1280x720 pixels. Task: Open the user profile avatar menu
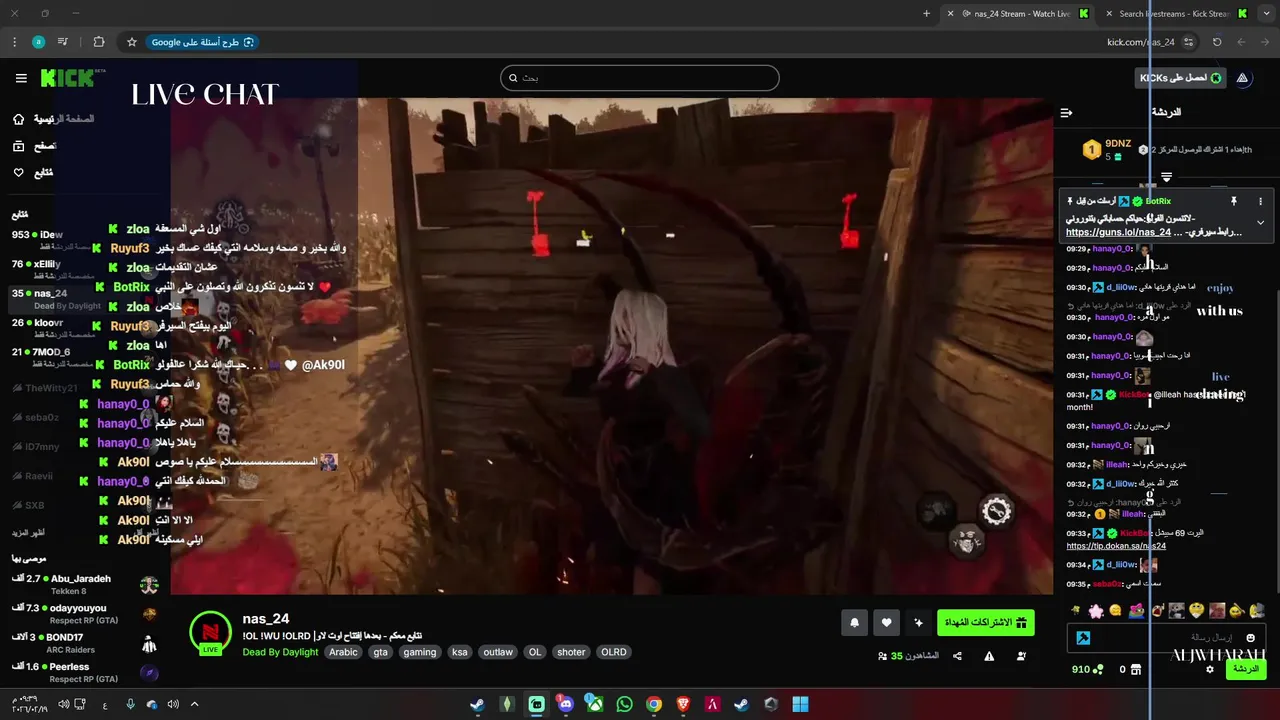(1242, 78)
